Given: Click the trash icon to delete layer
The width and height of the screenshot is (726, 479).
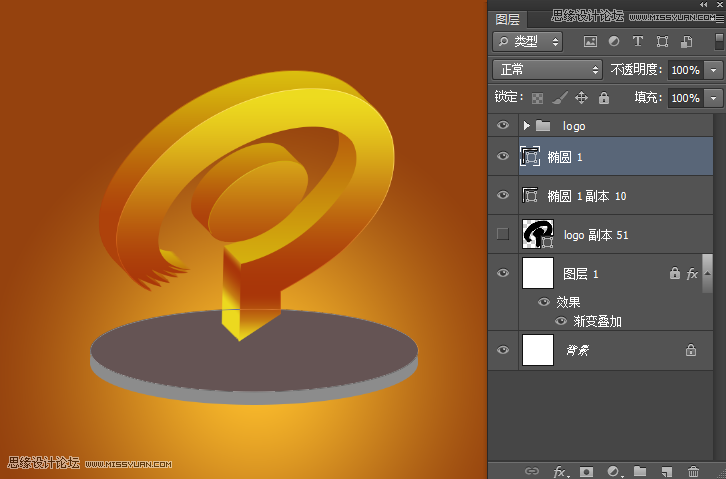Looking at the screenshot, I should click(x=694, y=470).
